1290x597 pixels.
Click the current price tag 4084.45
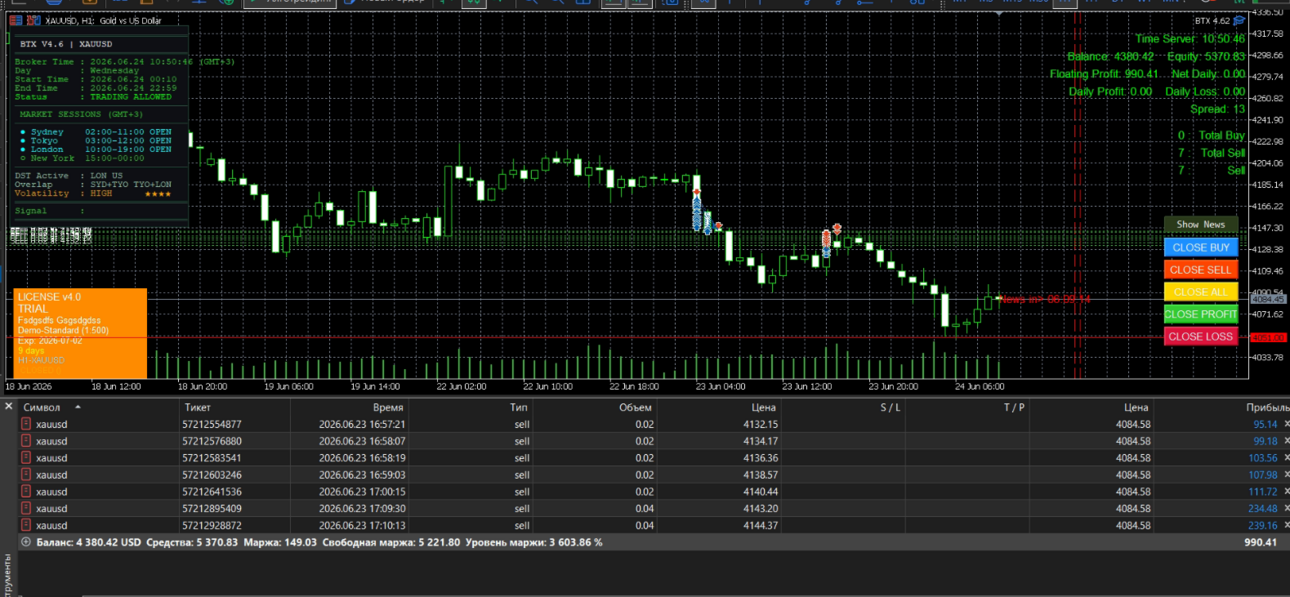click(1267, 299)
